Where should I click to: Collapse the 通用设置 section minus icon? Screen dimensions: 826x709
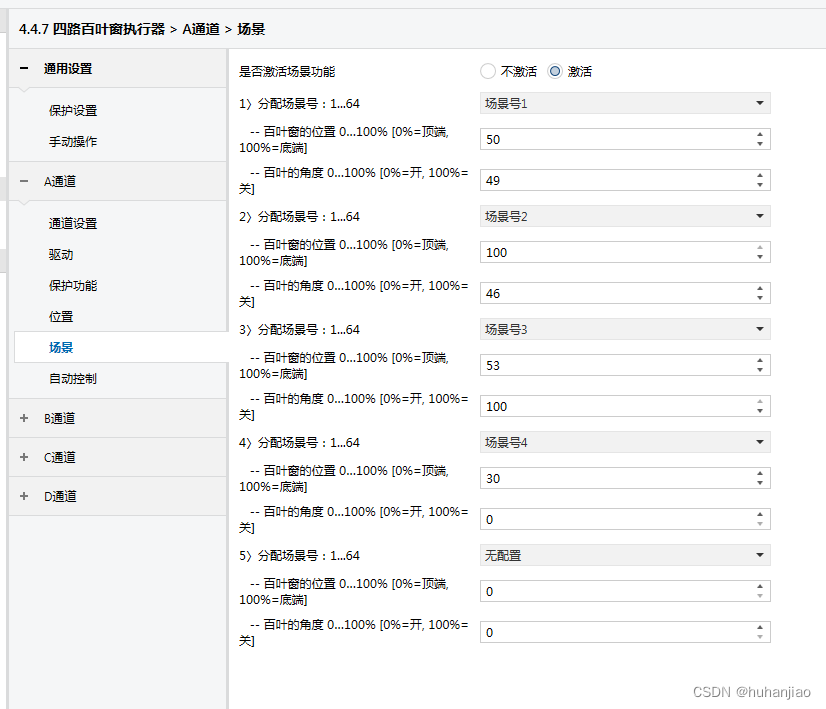click(23, 69)
